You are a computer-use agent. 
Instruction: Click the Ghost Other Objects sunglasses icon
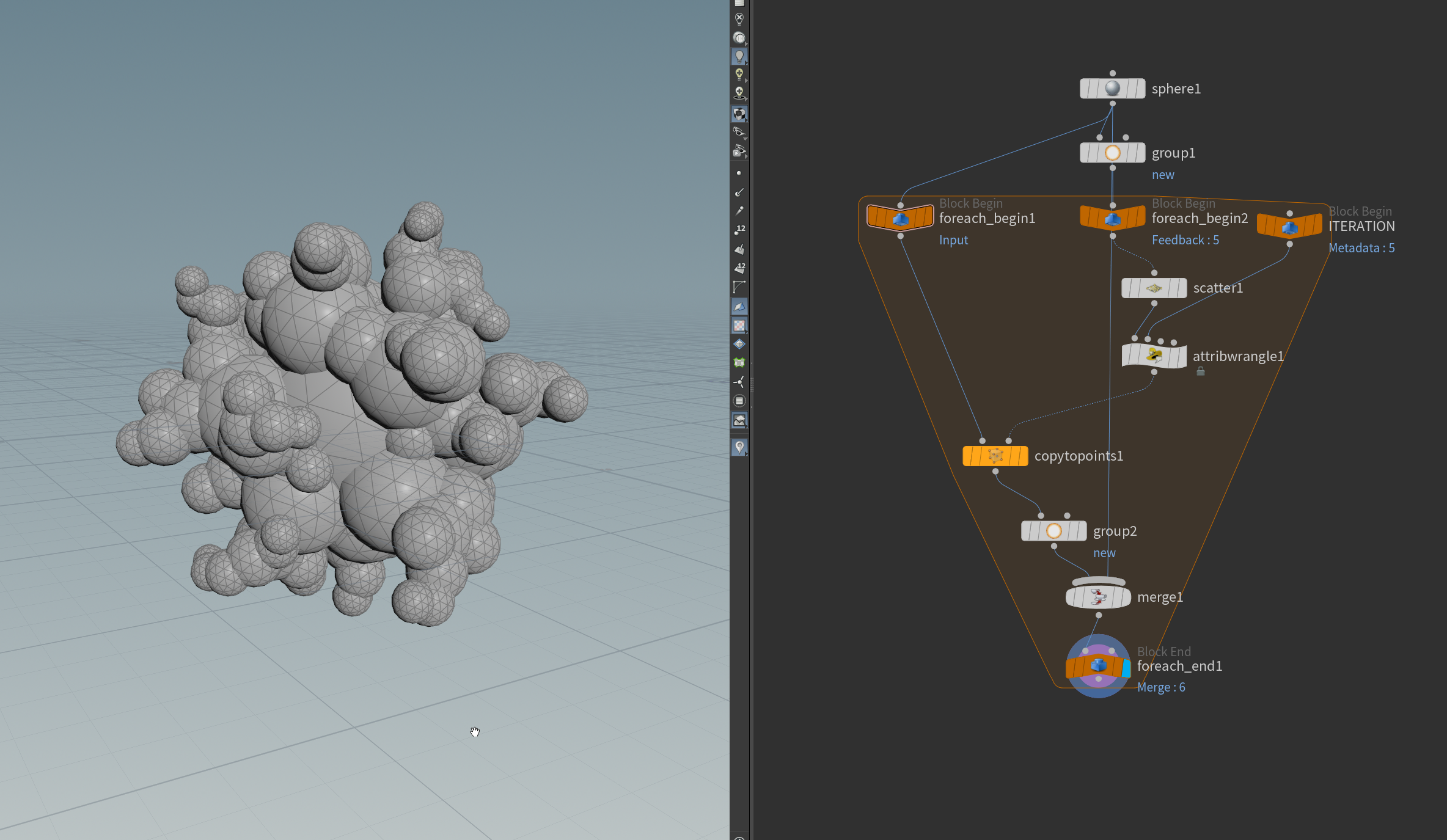click(x=739, y=151)
